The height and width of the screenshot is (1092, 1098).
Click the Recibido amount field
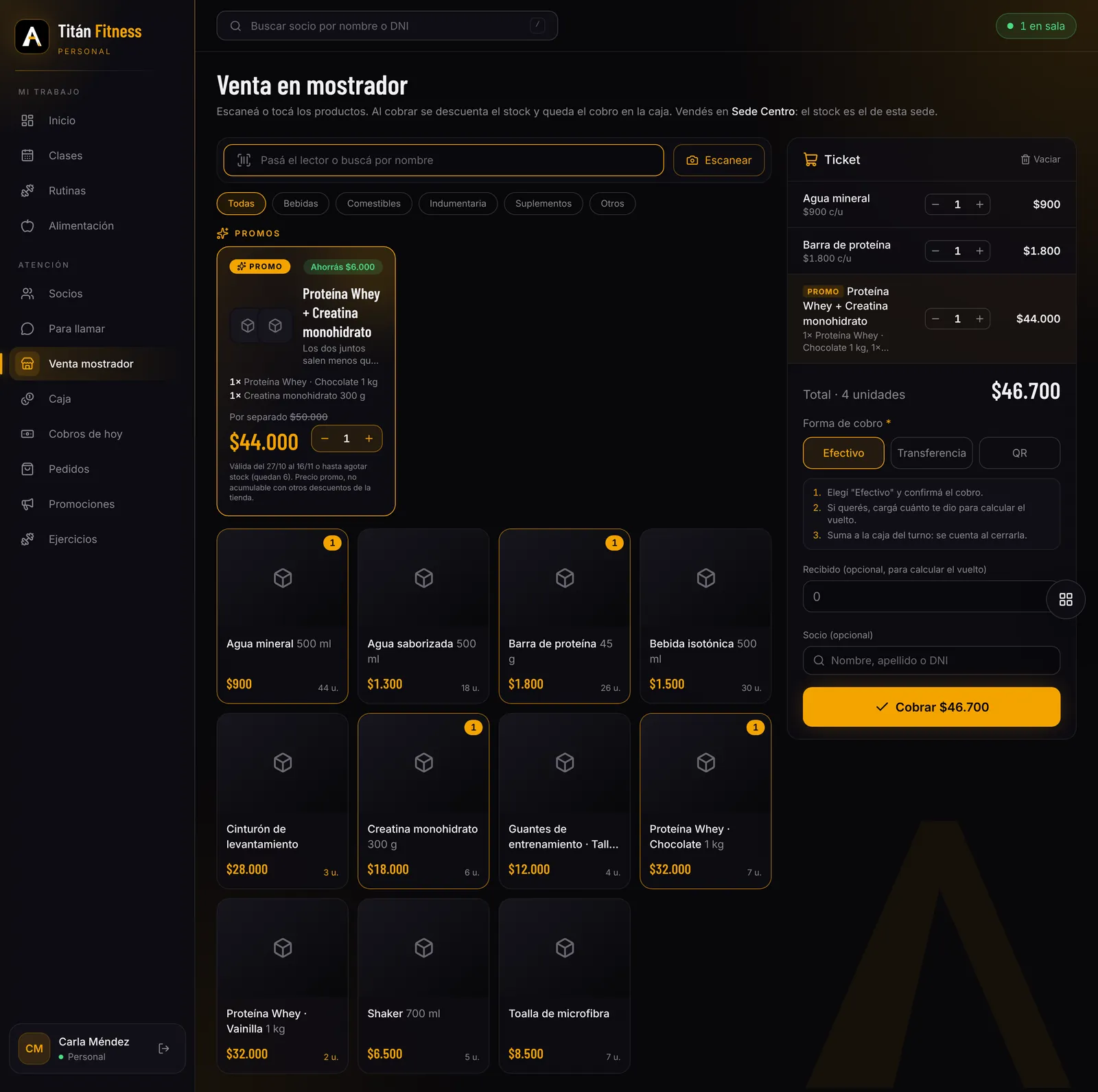point(924,596)
